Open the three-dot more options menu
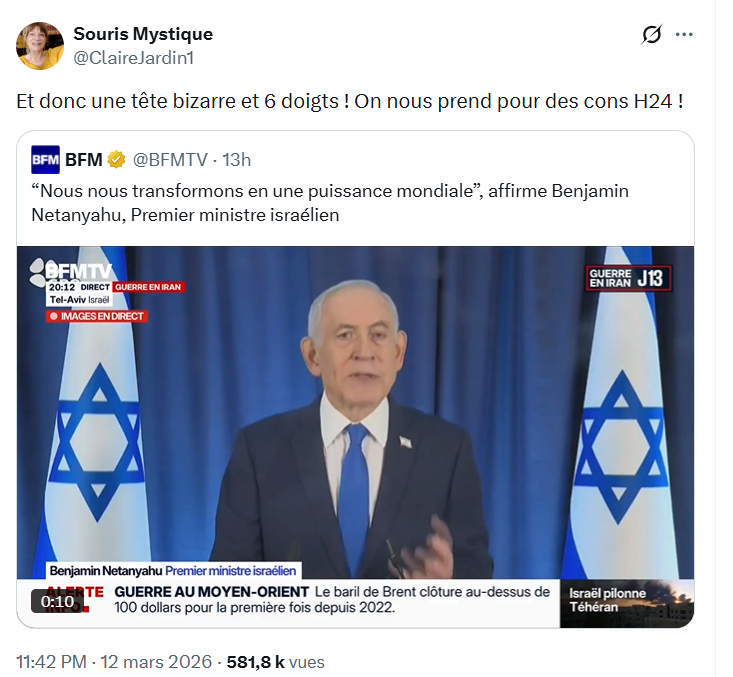The width and height of the screenshot is (733, 677). click(x=684, y=34)
